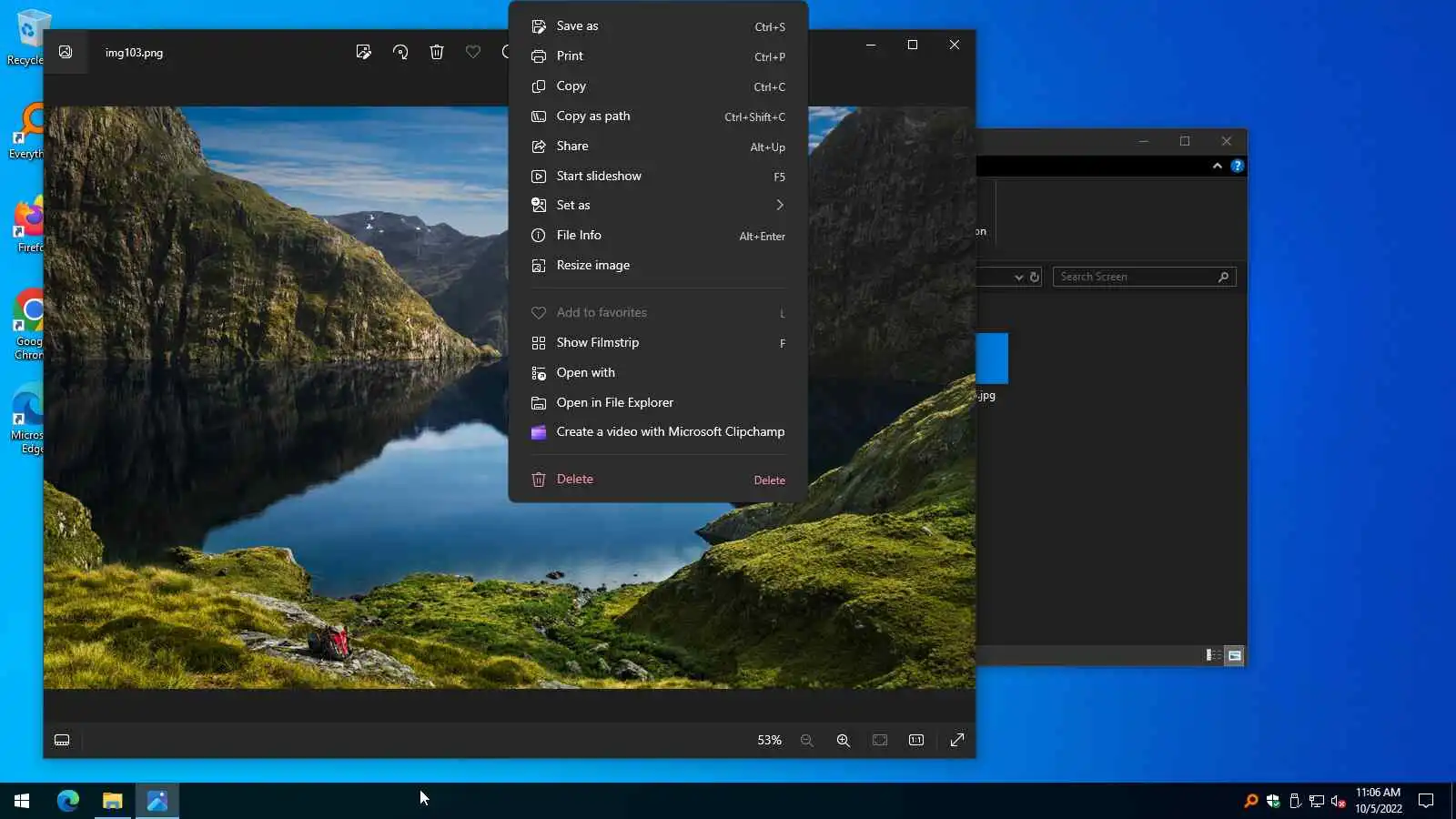
Task: Choose Copy from the context menu
Action: 658,86
